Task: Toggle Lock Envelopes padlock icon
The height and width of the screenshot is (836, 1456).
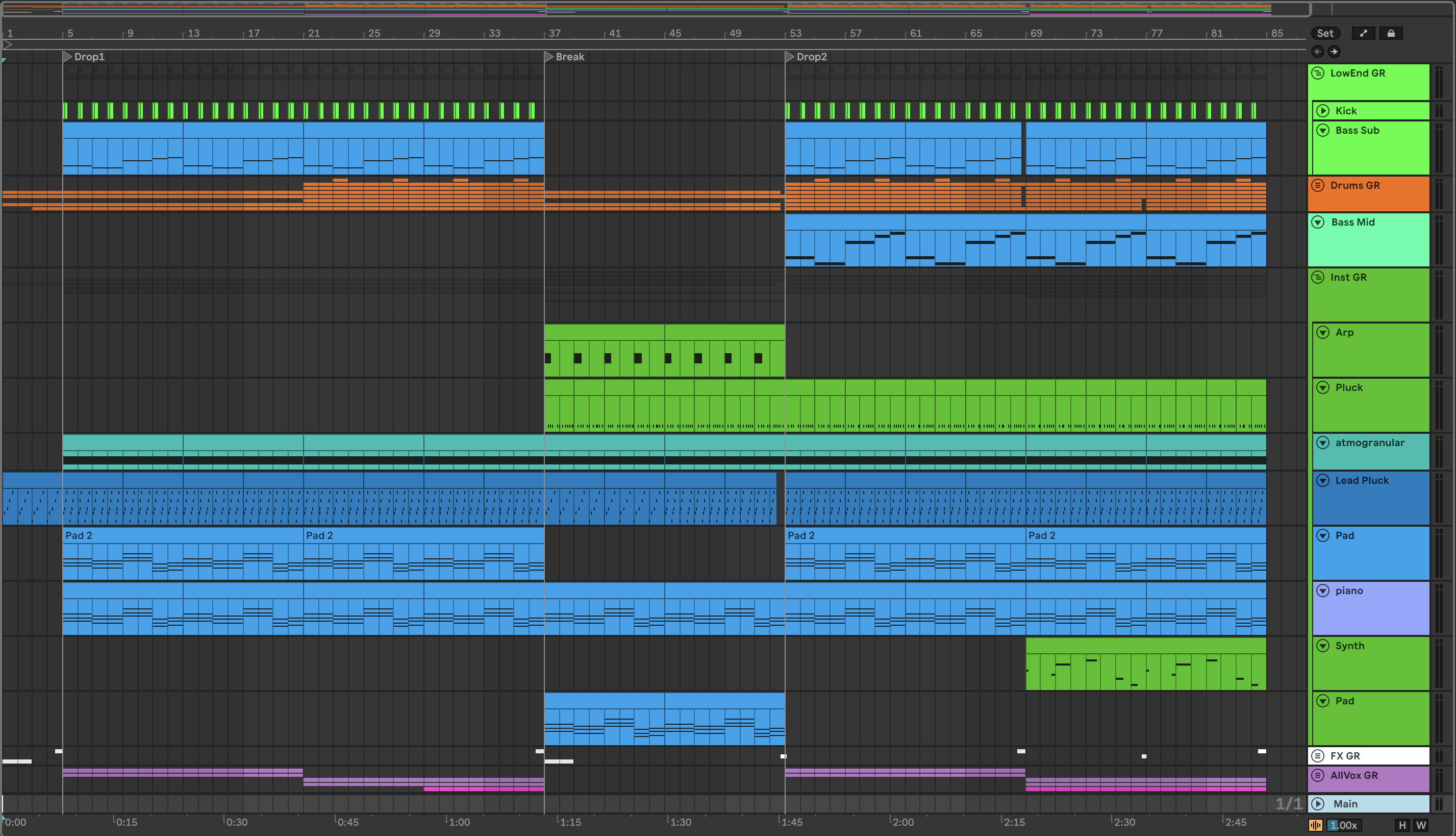Action: coord(1391,33)
